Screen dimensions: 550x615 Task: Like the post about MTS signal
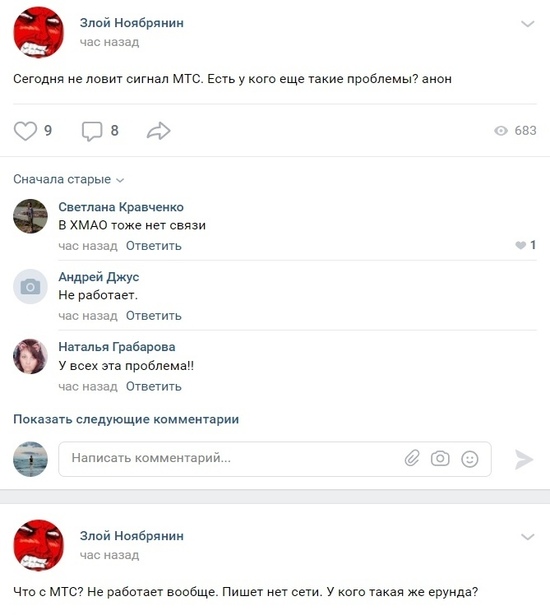click(25, 131)
